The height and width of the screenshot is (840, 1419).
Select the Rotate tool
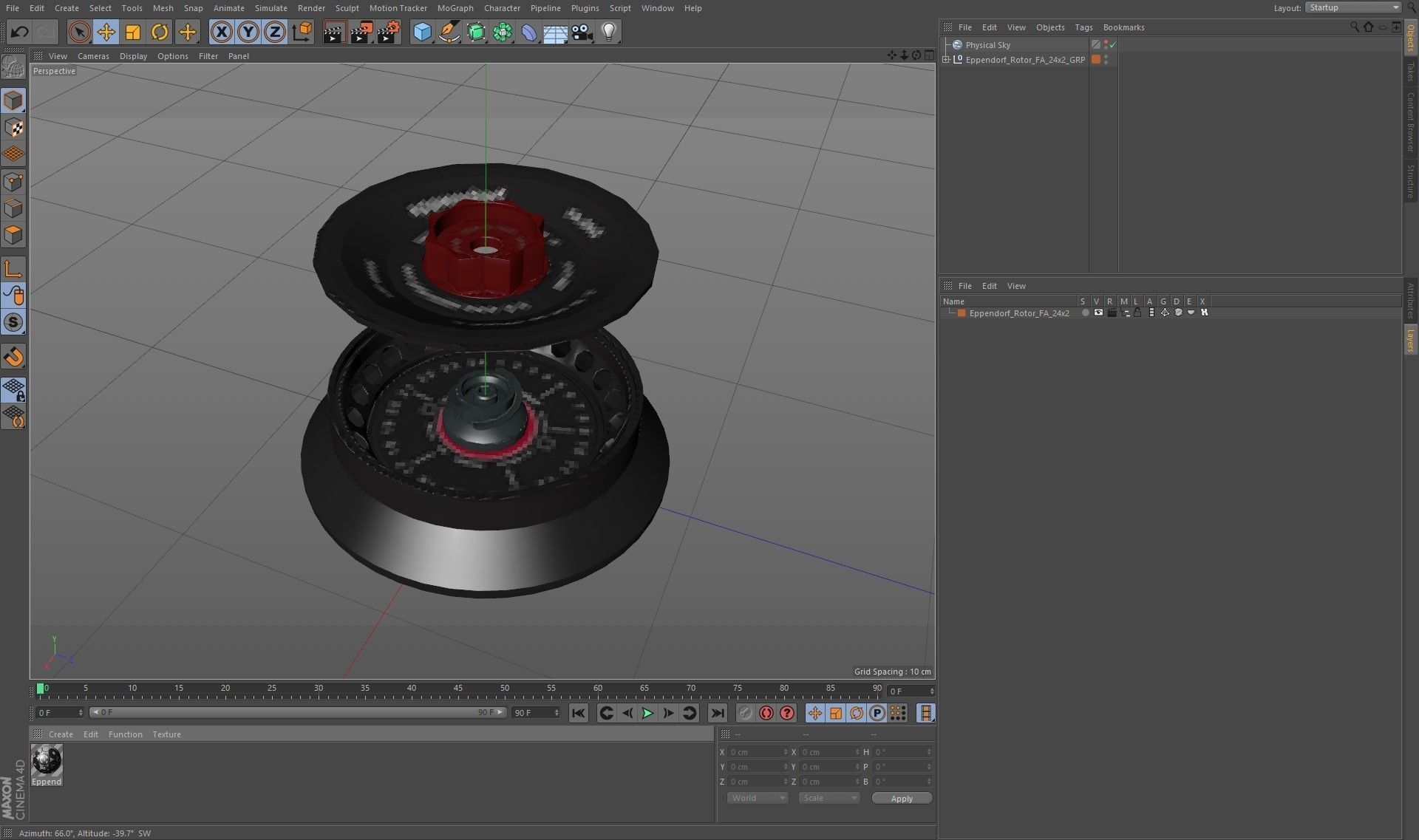point(160,32)
